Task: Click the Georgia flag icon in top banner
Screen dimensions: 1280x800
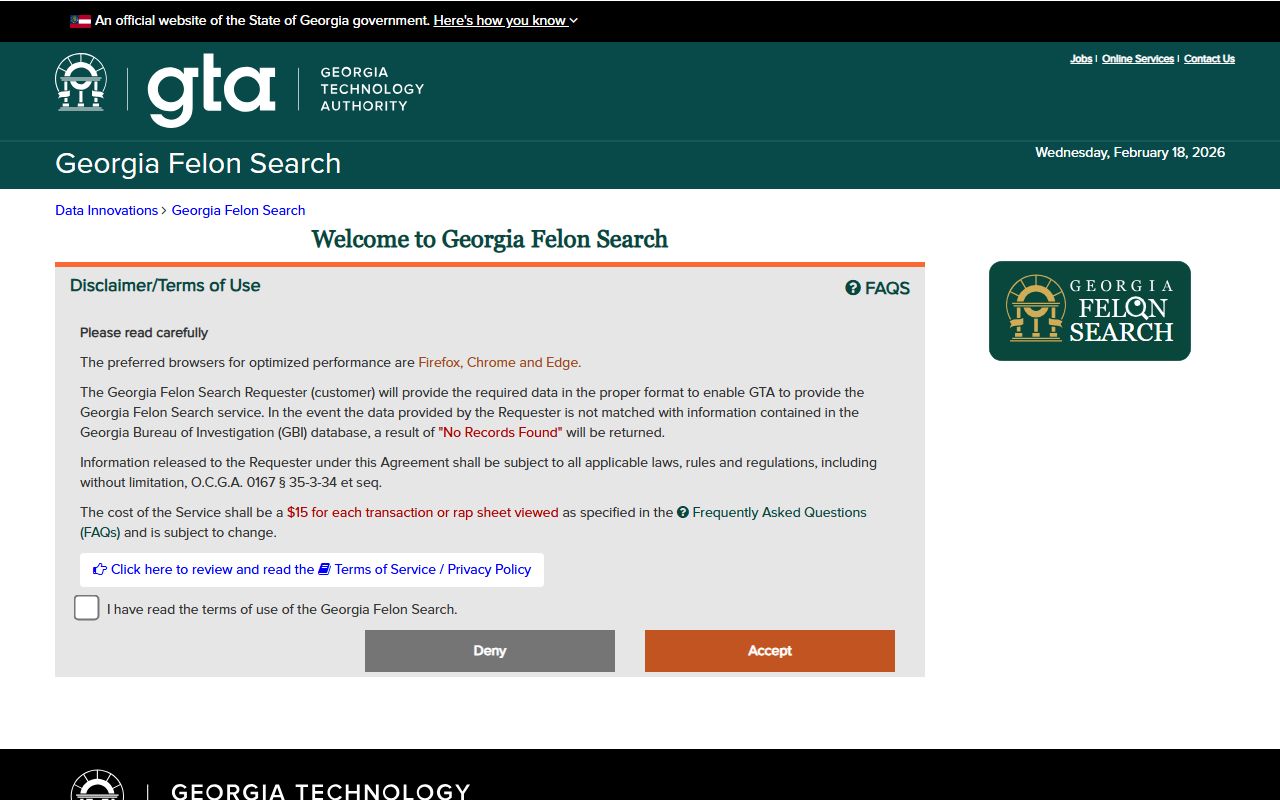Action: tap(80, 21)
